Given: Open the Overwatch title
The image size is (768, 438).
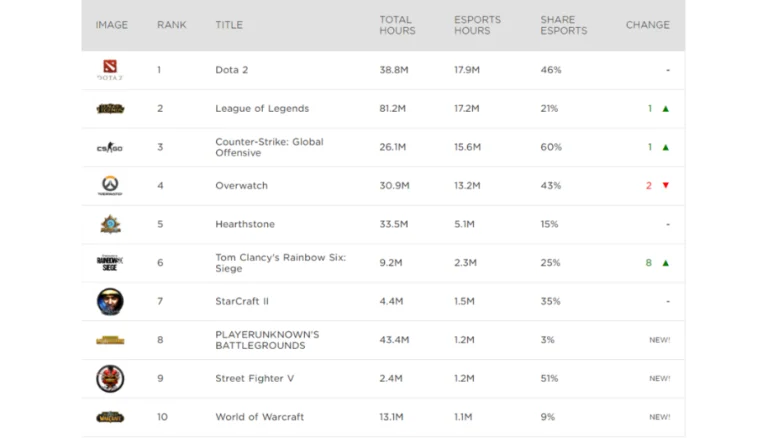Looking at the screenshot, I should (241, 185).
